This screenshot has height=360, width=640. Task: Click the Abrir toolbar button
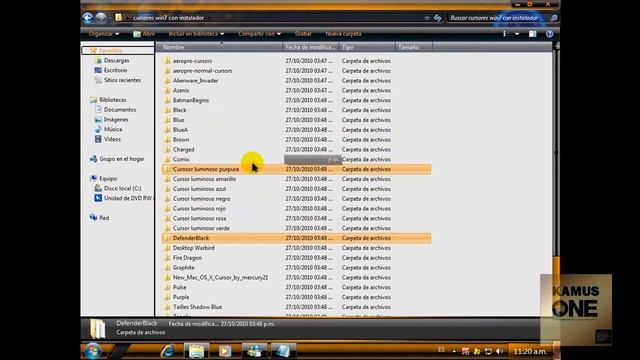pyautogui.click(x=144, y=34)
